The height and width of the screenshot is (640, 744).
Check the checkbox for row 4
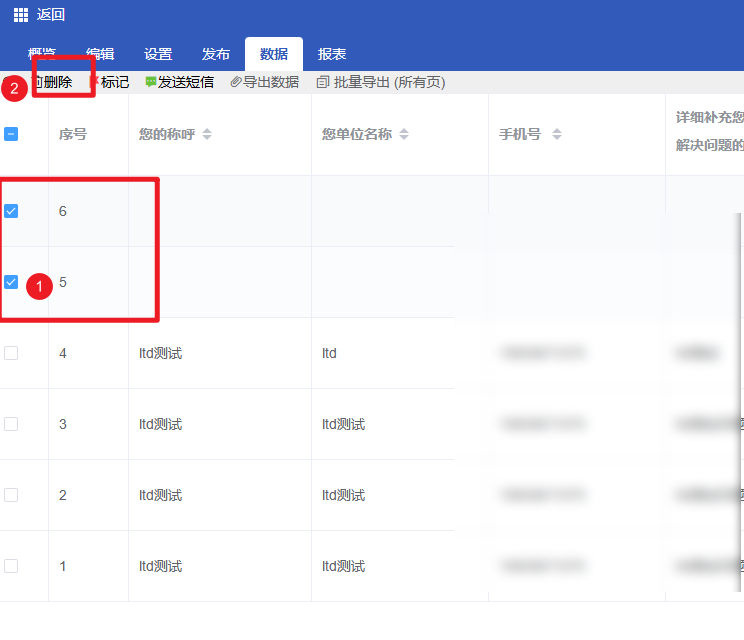coord(11,353)
